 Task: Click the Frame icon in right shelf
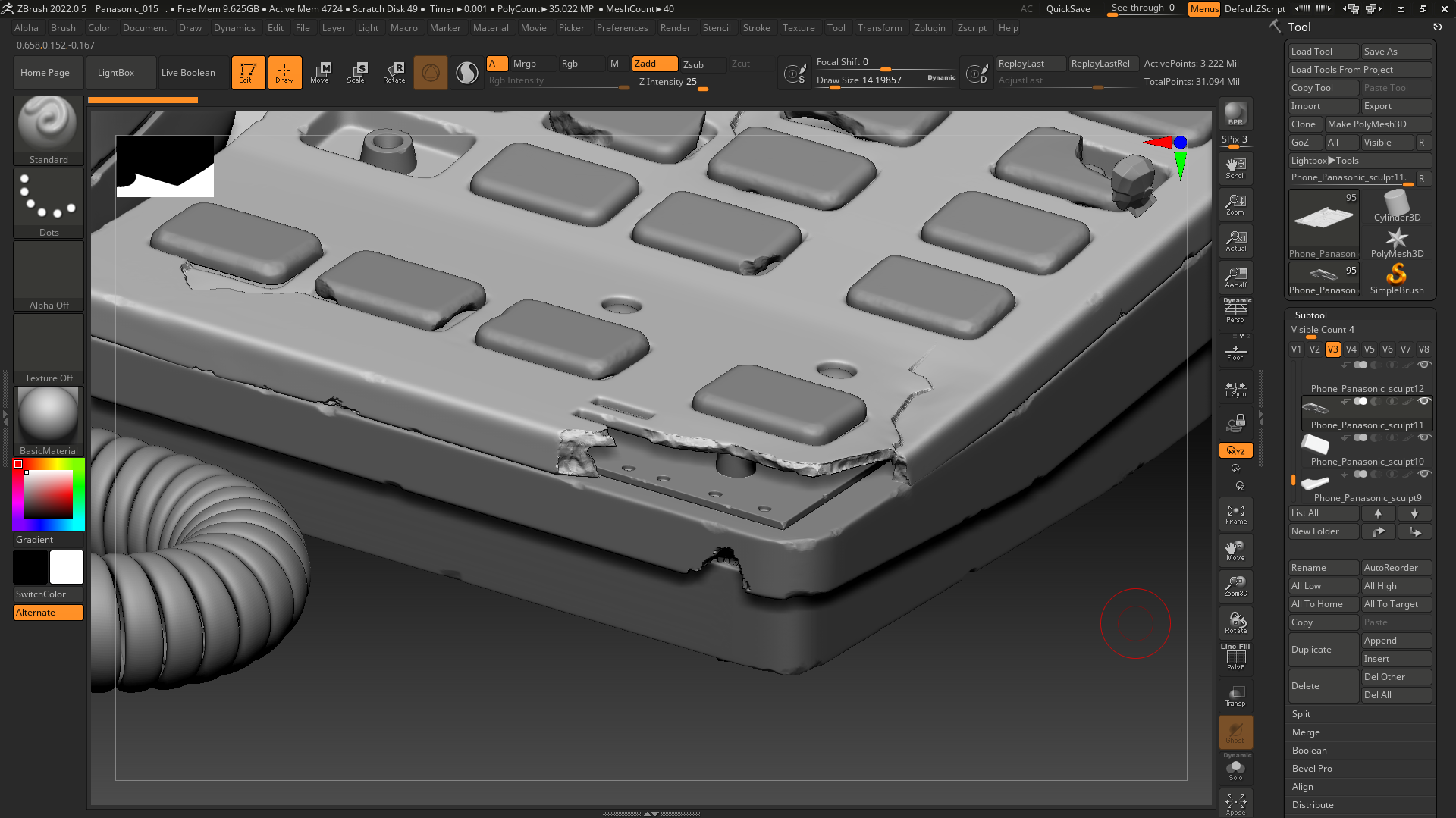click(1235, 513)
